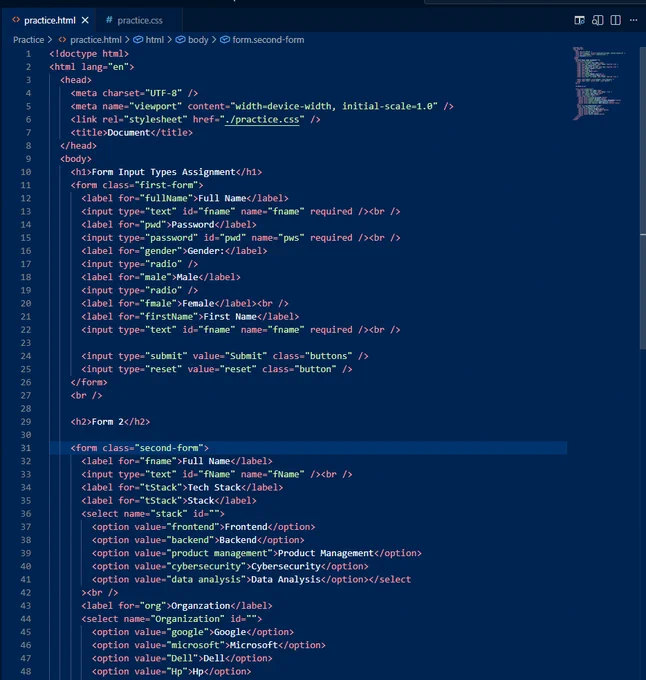The image size is (646, 680).
Task: Click the label for="fullName" line
Action: pos(185,198)
